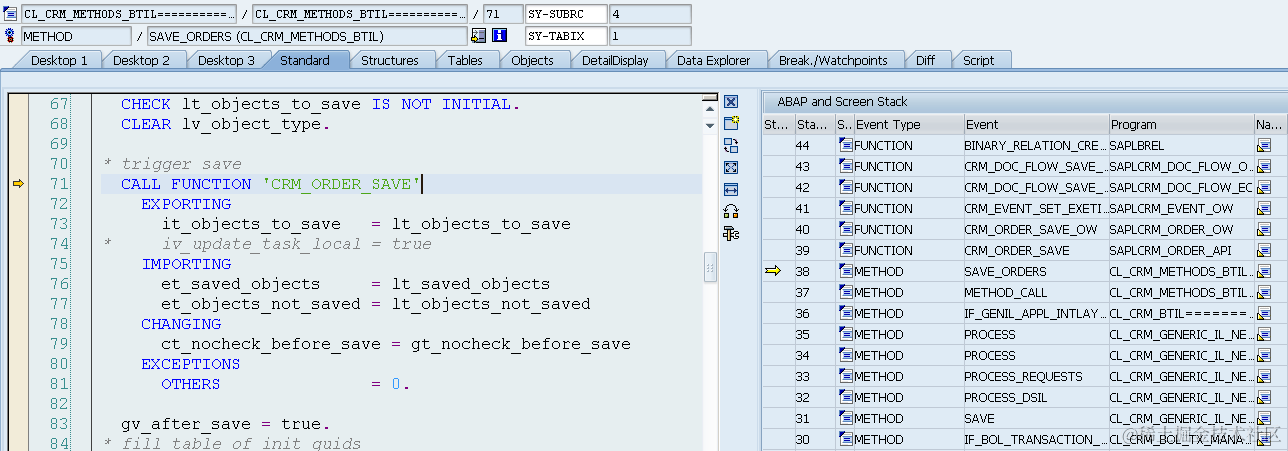Select CRM_ORDER_SAVE_OW event in stack
Viewport: 1288px width, 451px height.
tap(1035, 229)
